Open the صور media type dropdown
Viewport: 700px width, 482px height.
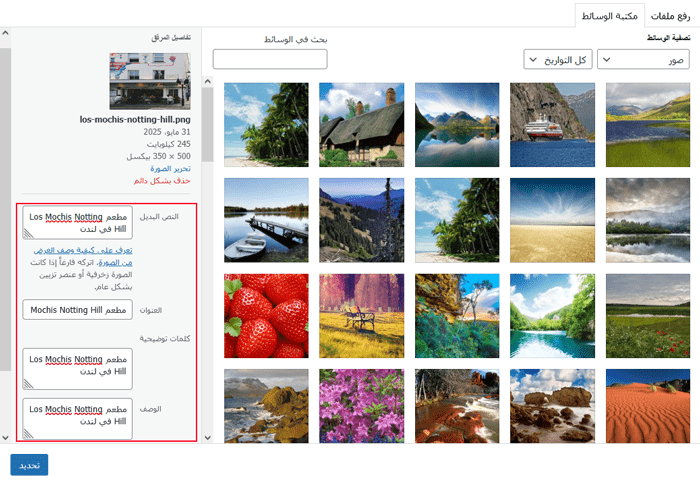[x=643, y=59]
